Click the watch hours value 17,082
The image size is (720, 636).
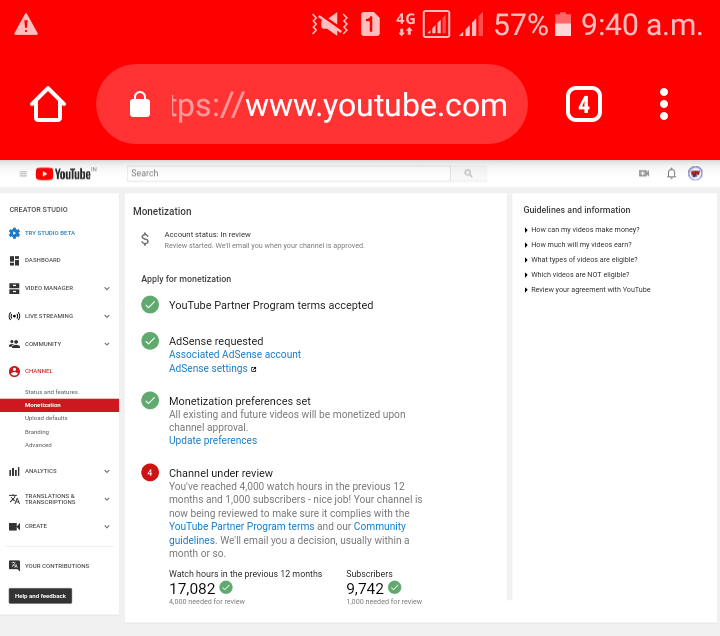(x=192, y=589)
